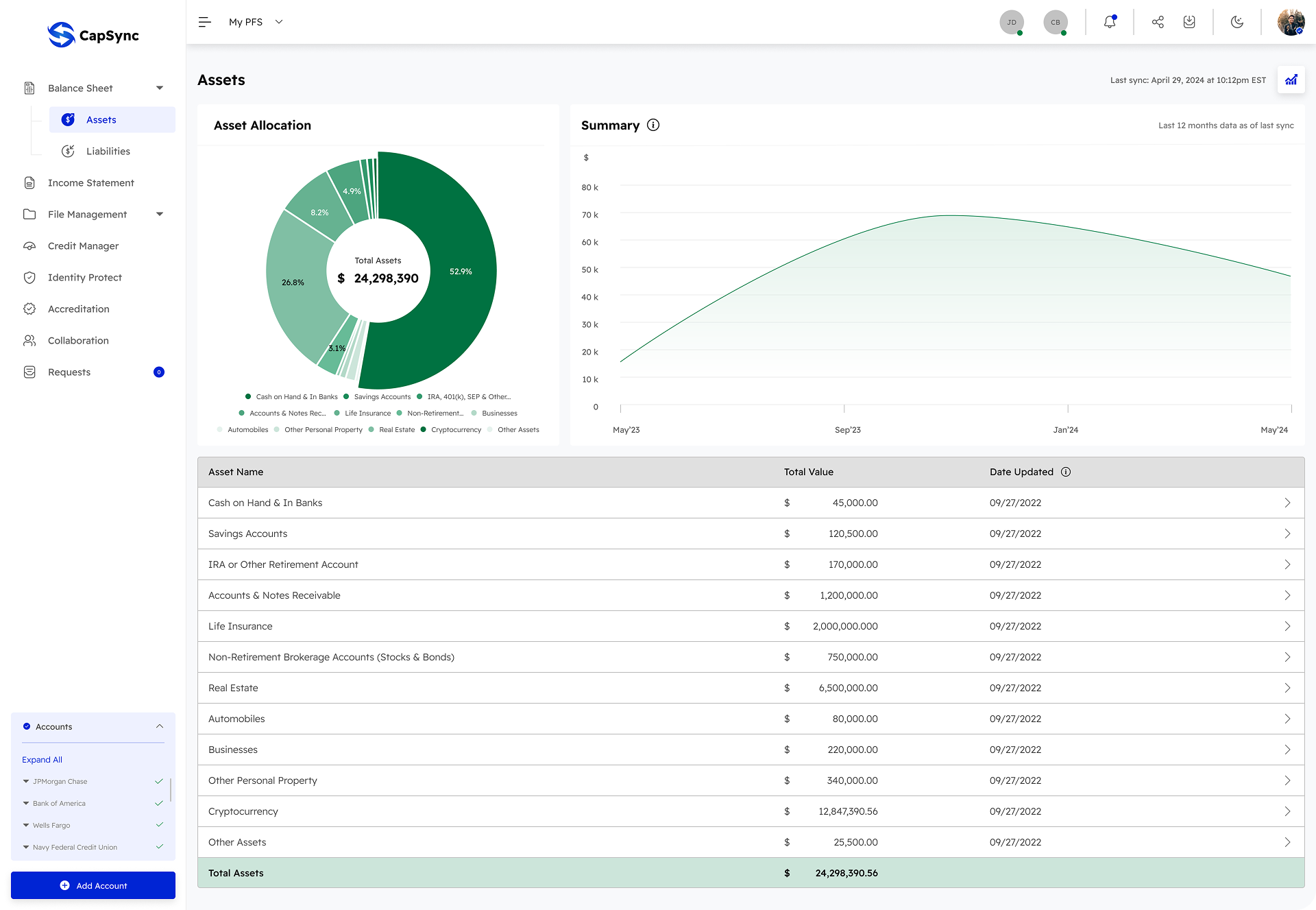Open the Cryptocurrency asset row

click(751, 811)
